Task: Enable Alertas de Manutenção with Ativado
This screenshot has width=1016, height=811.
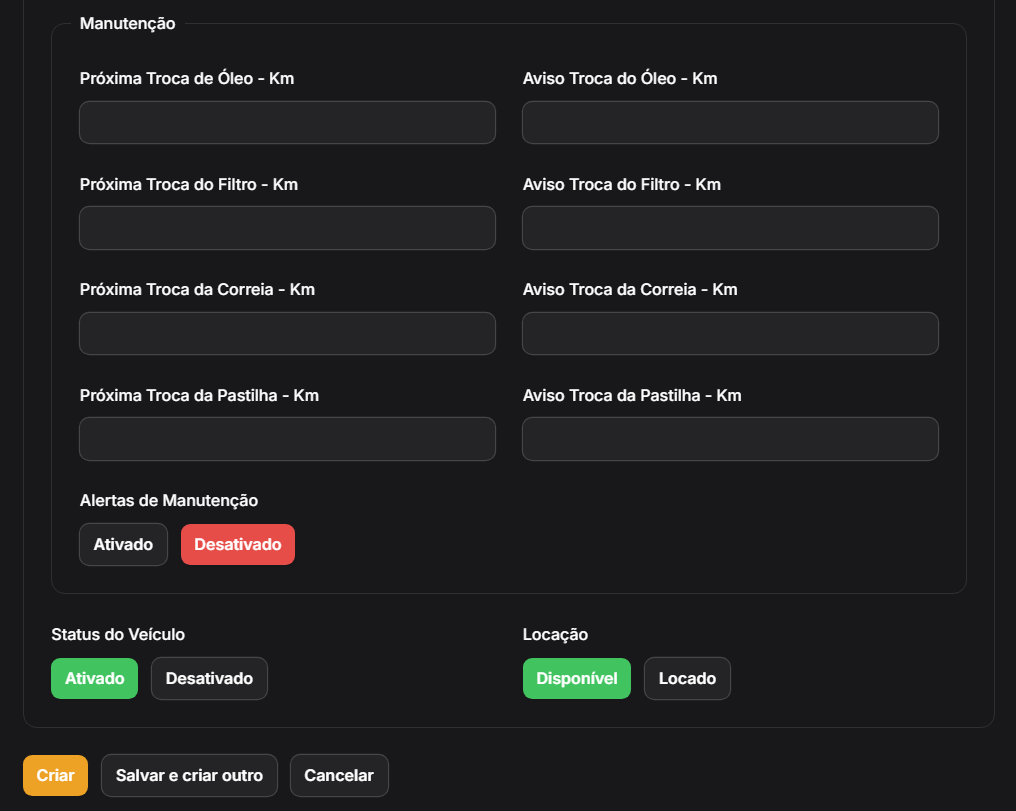Action: click(x=123, y=545)
